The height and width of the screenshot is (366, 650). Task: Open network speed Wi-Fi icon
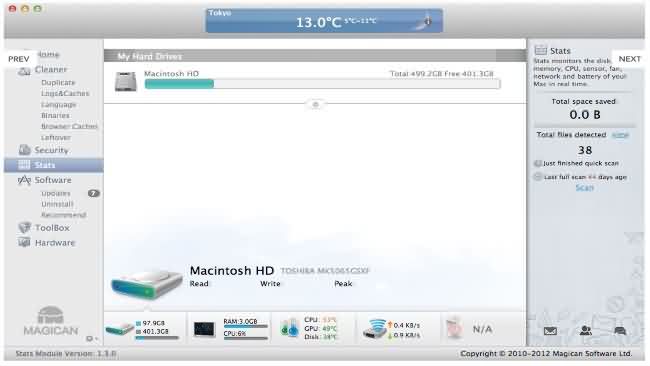[x=375, y=329]
